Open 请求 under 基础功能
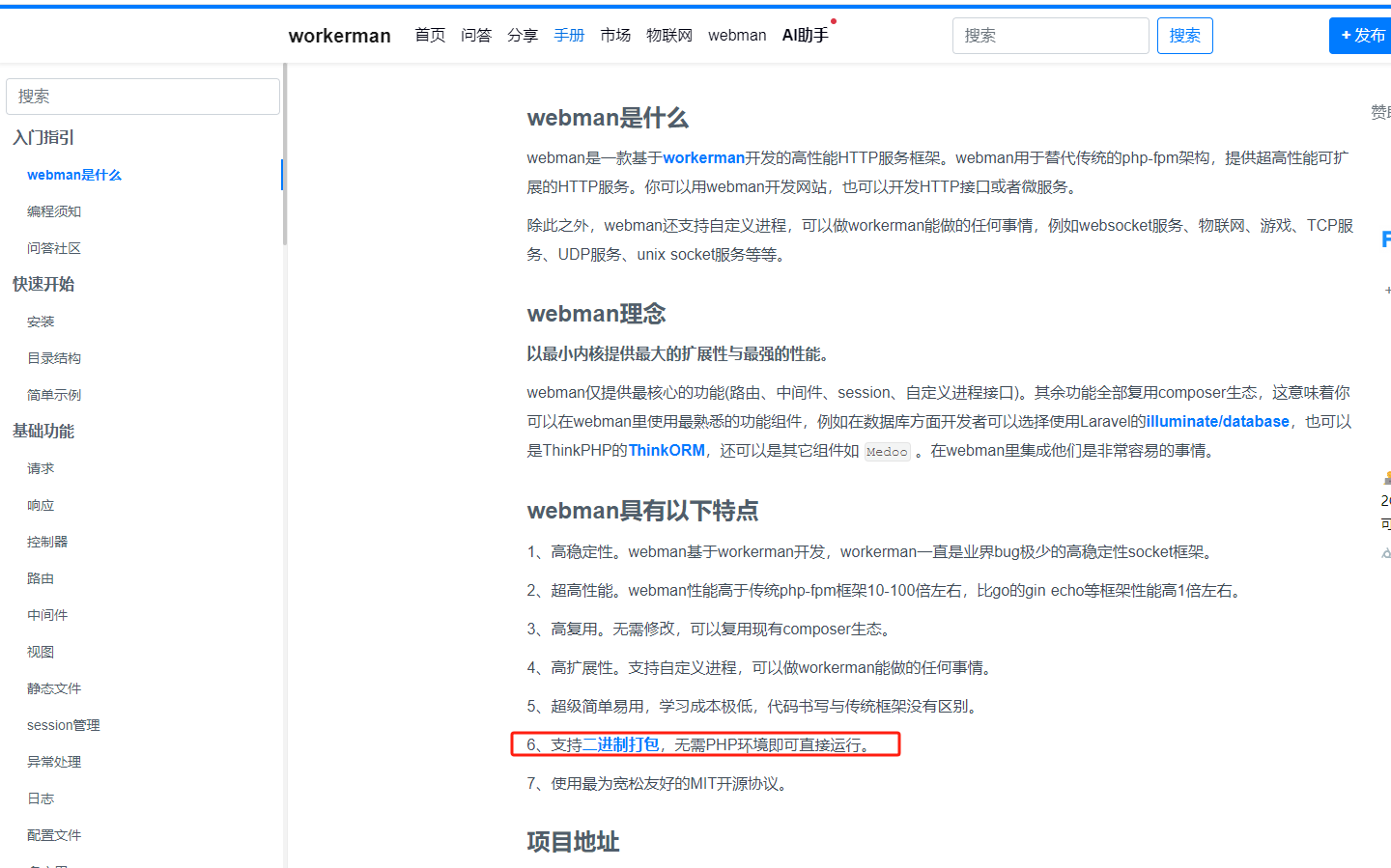This screenshot has height=868, width=1391. [41, 468]
